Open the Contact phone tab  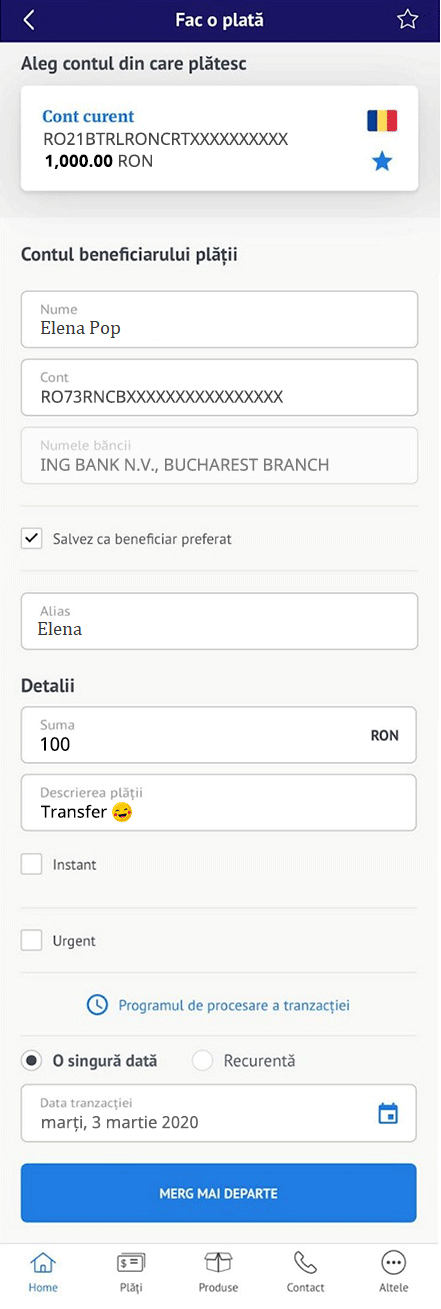tap(305, 1270)
